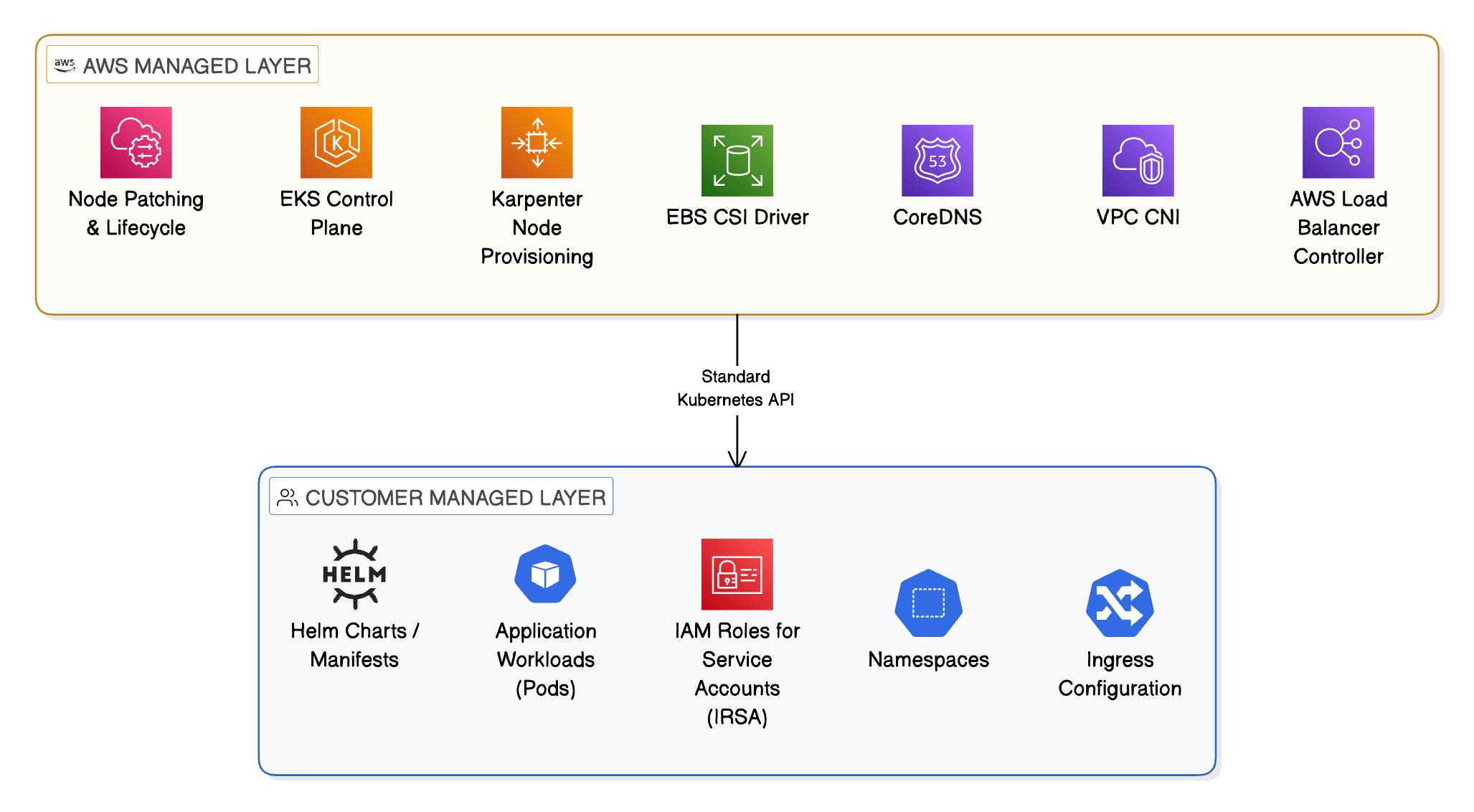Image resolution: width=1474 pixels, height=812 pixels.
Task: Click the CUSTOMER MANAGED LAYER title label
Action: 455,498
